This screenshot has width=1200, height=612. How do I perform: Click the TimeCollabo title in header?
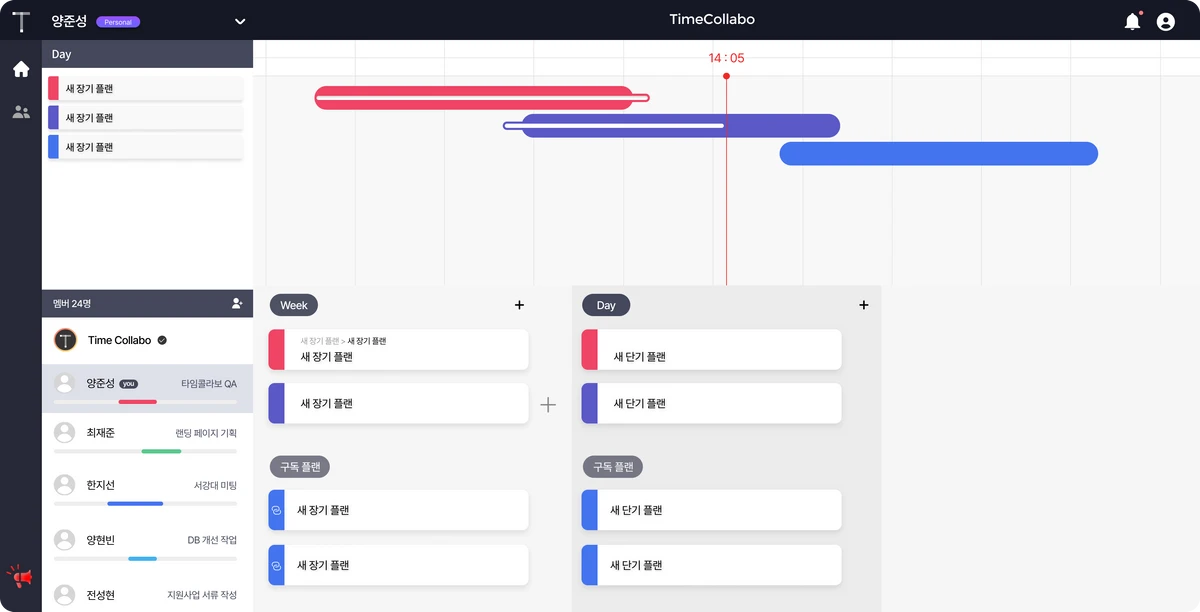click(712, 20)
